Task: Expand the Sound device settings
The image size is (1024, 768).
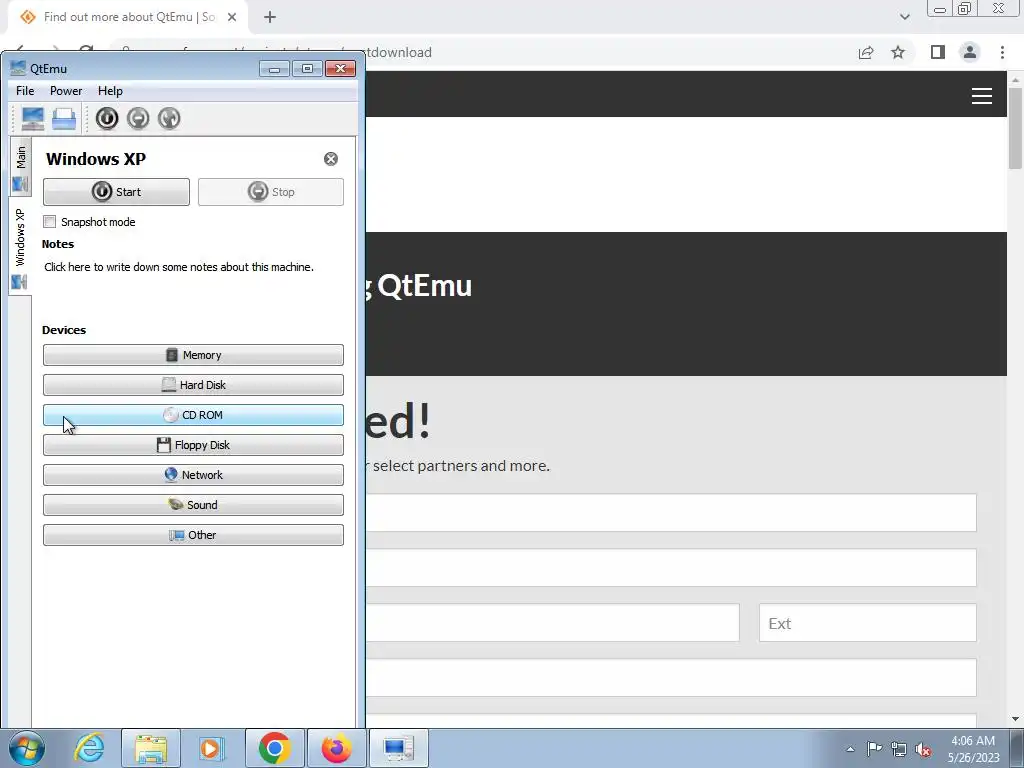Action: (193, 505)
